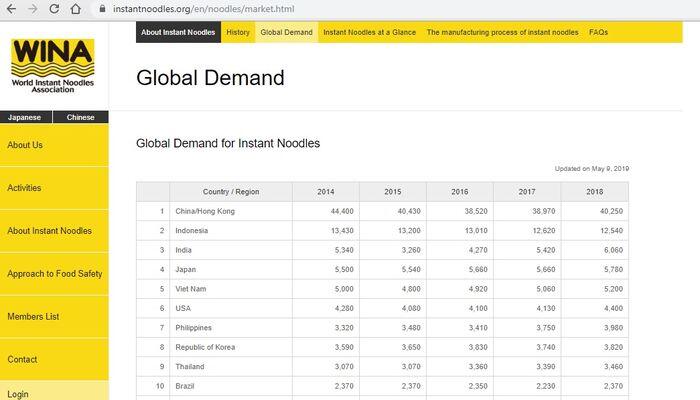Click 'Global Demand for Instant Noodles' subheading

click(228, 143)
